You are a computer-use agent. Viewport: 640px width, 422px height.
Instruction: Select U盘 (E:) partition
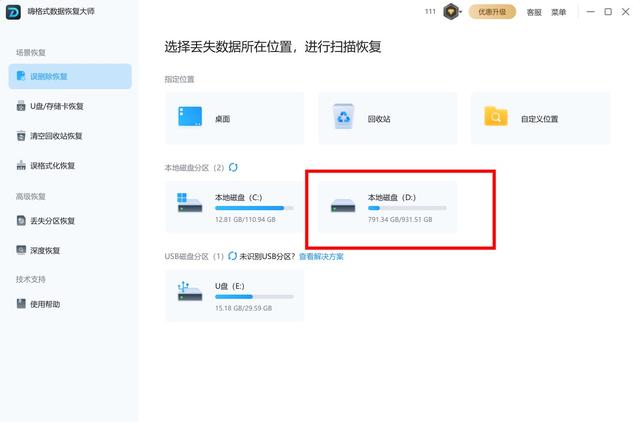click(x=235, y=296)
